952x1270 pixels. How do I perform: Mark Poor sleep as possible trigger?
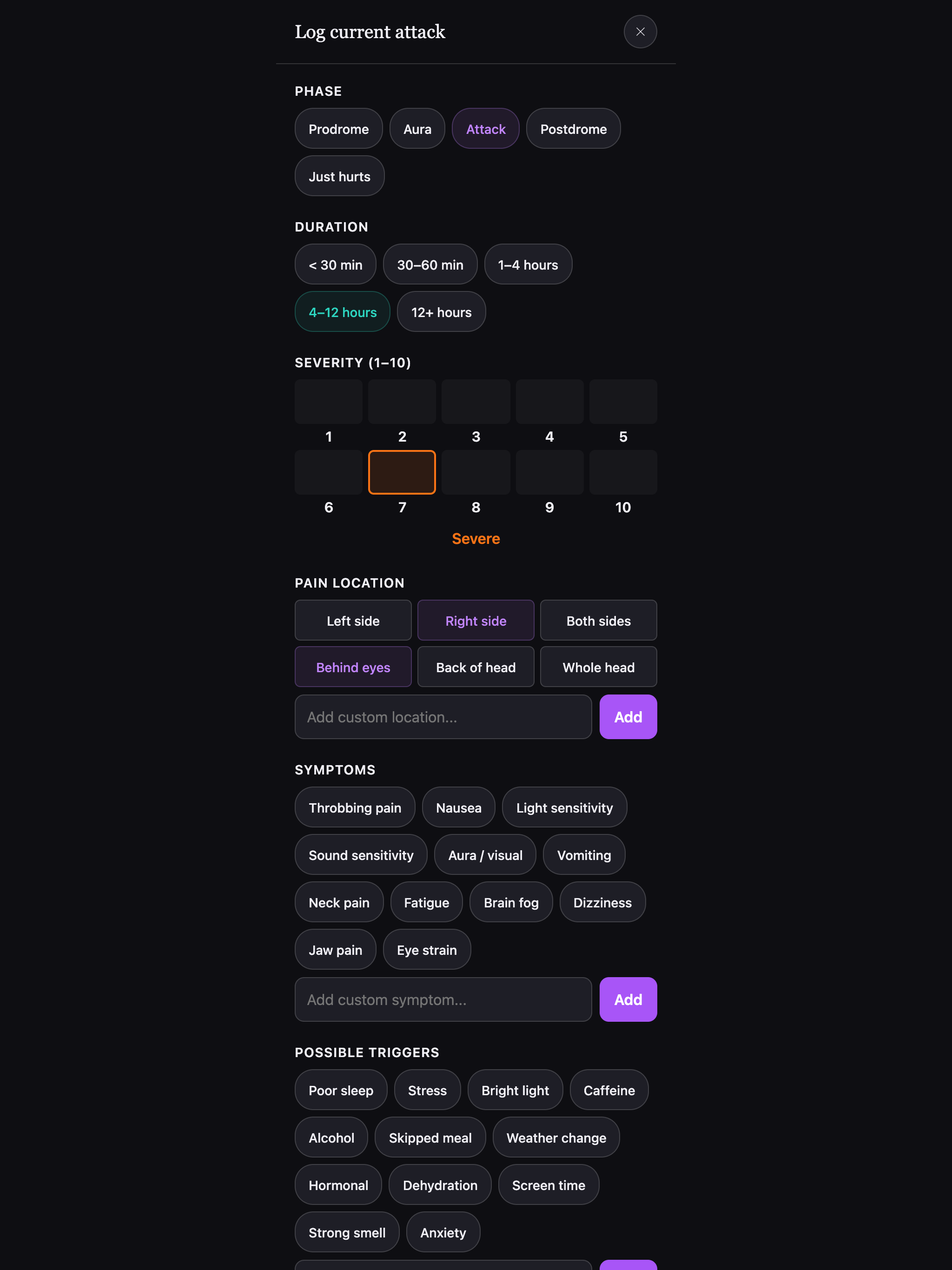(x=341, y=1090)
